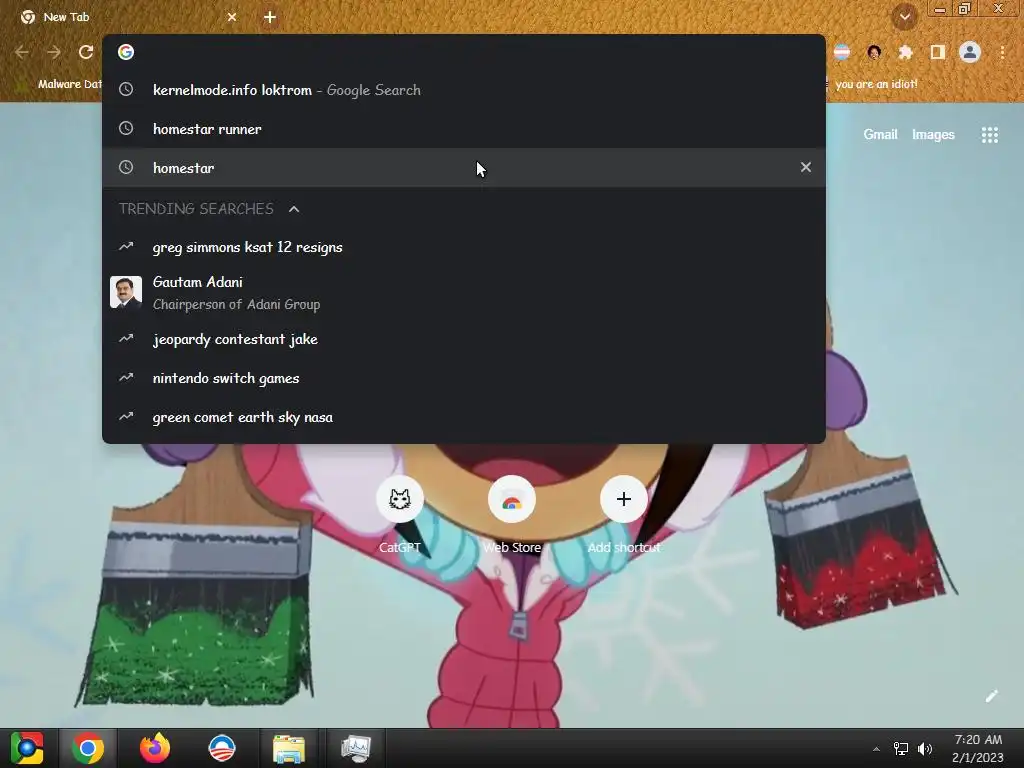Image resolution: width=1024 pixels, height=768 pixels.
Task: Click the clock icon beside 'homestar runner'
Action: 126,128
